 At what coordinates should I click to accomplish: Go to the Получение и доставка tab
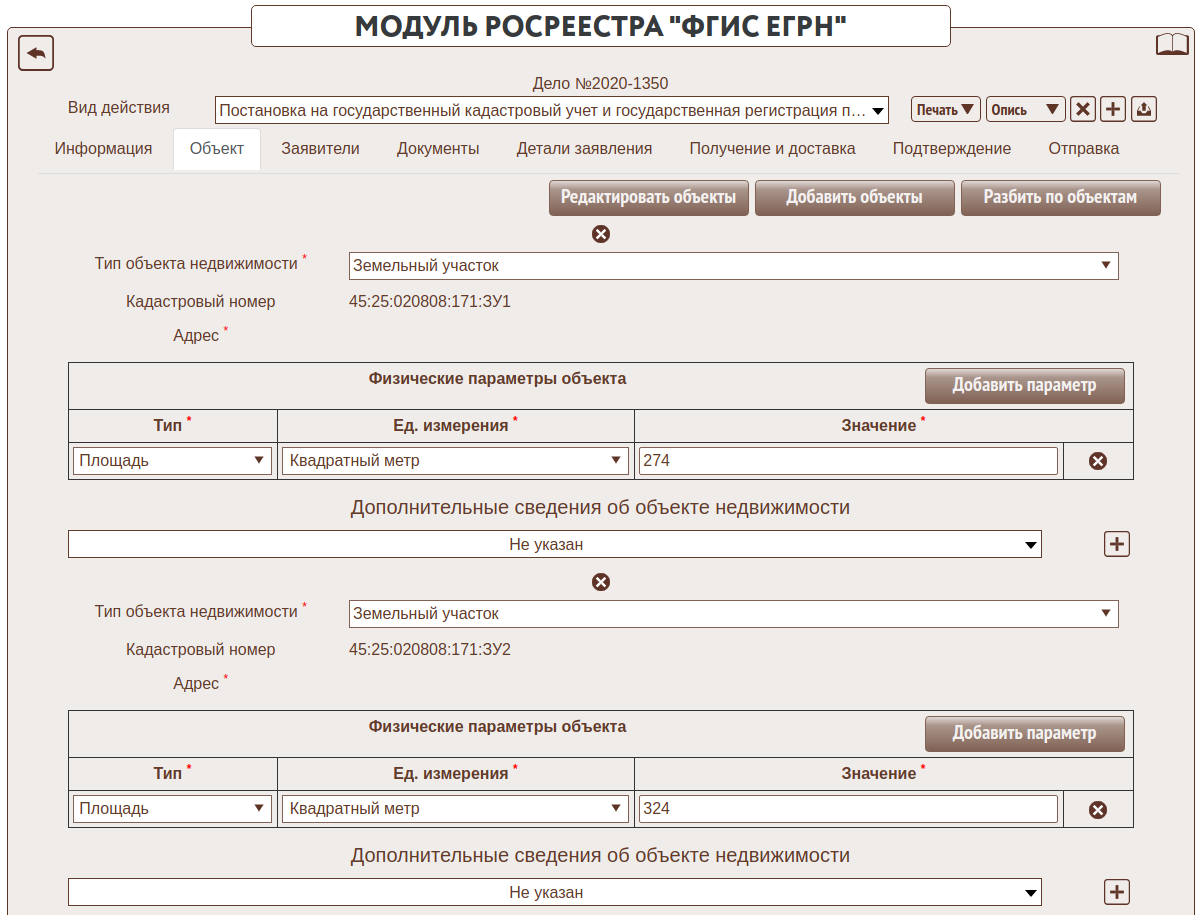(772, 149)
